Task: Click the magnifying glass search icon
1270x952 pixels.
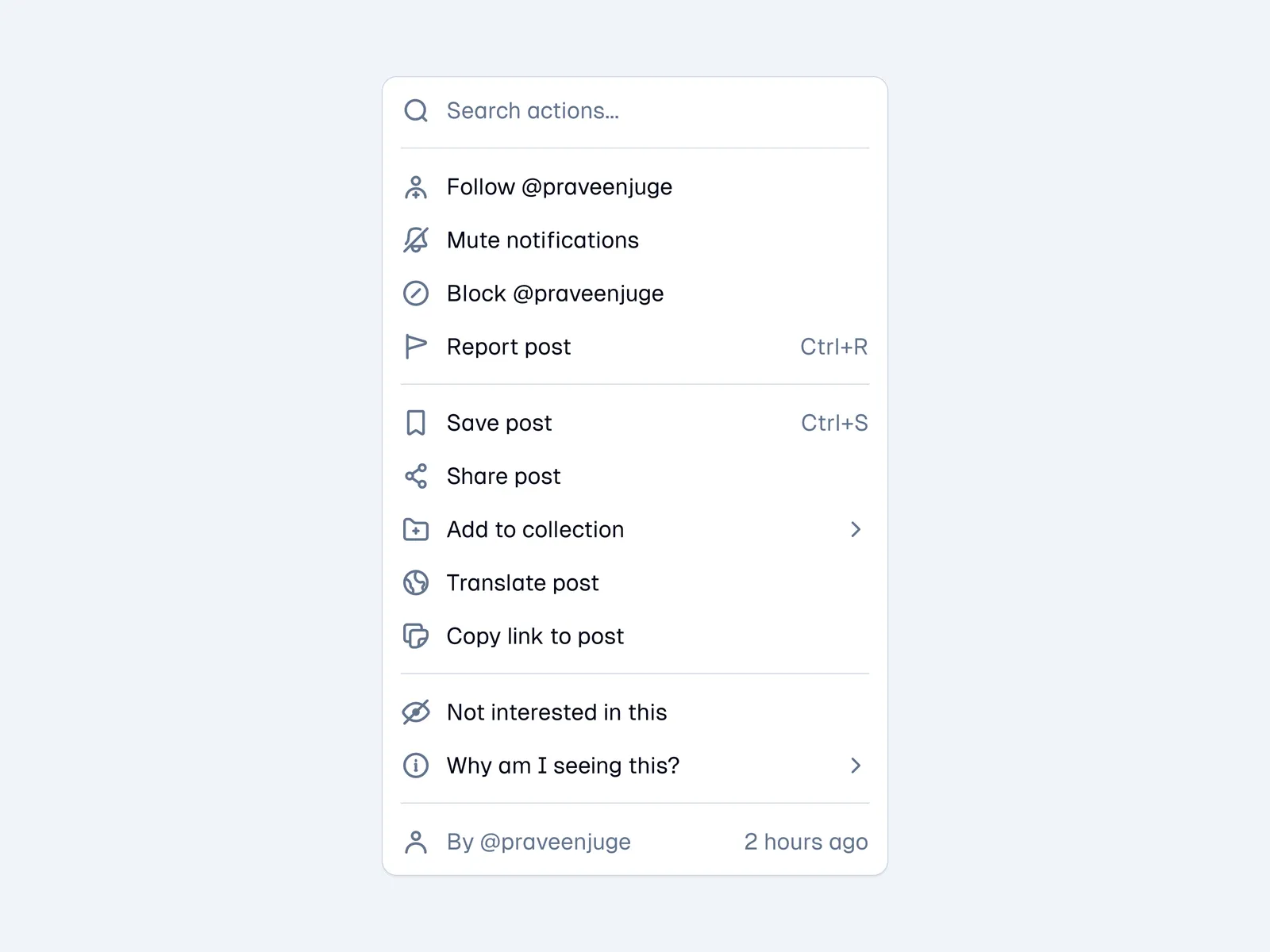Action: tap(416, 111)
